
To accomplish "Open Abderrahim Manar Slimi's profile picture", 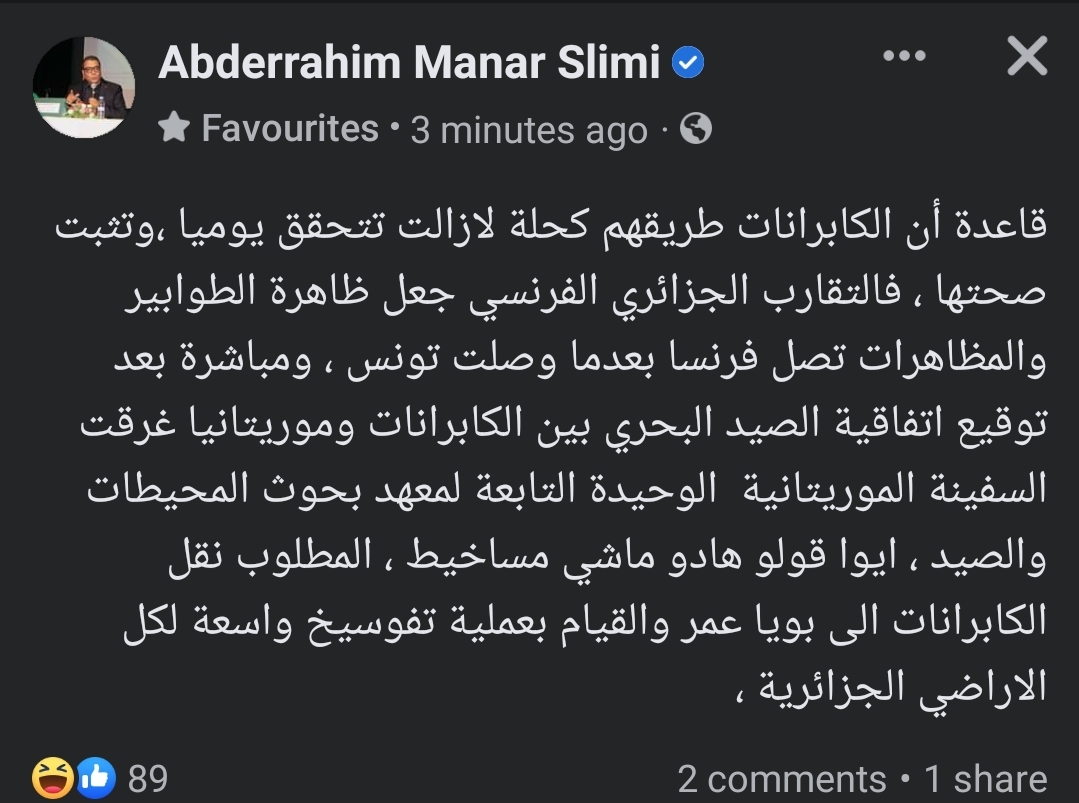I will pos(84,88).
